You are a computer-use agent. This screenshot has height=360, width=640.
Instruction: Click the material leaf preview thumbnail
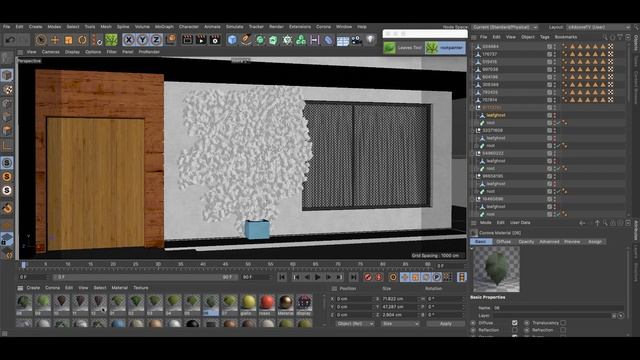(496, 269)
